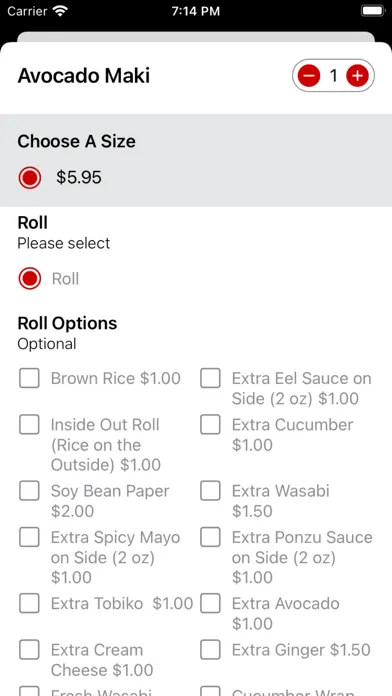This screenshot has height=696, width=392.
Task: Select the $5.95 size radio button
Action: [30, 178]
